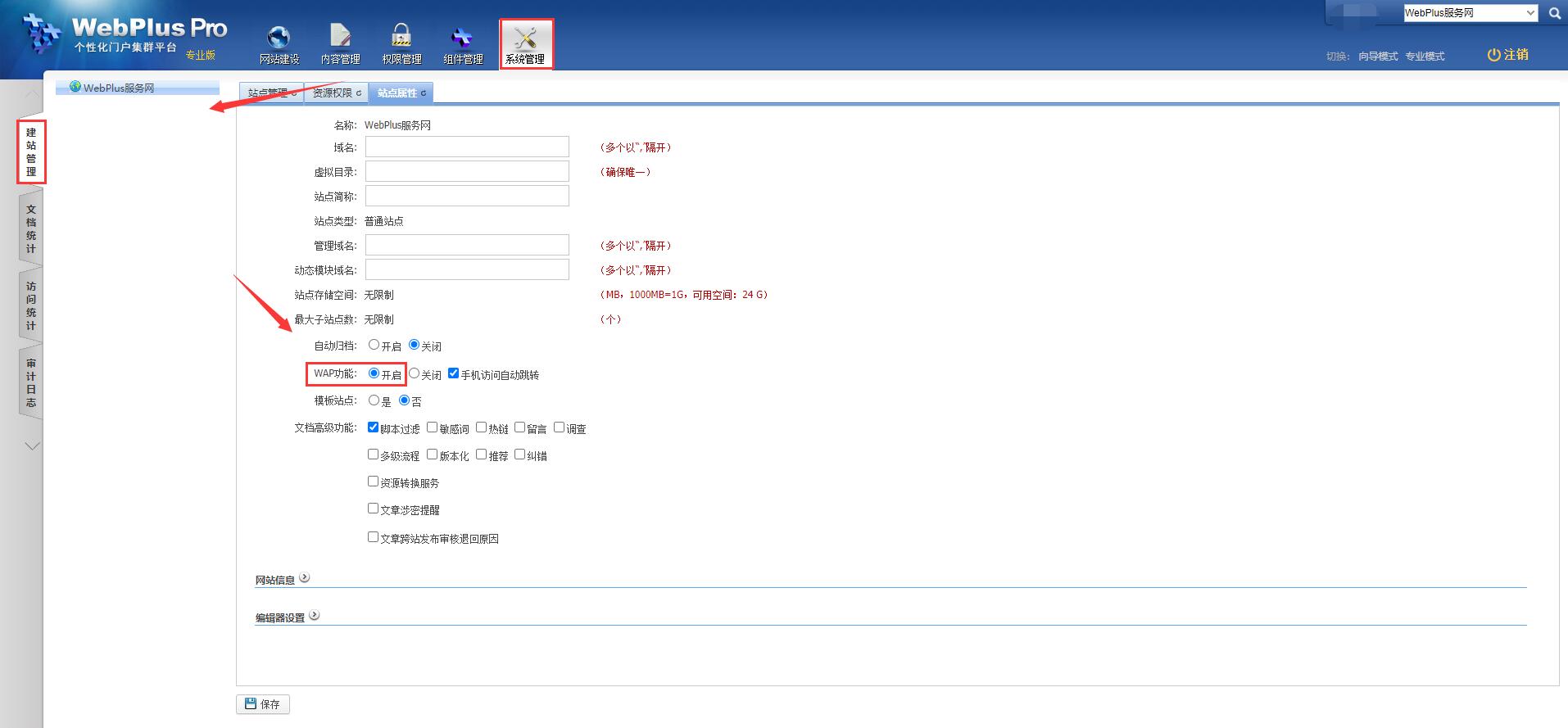Select WAP功能 关闭 radio button
This screenshot has width=1568, height=728.
(x=414, y=373)
